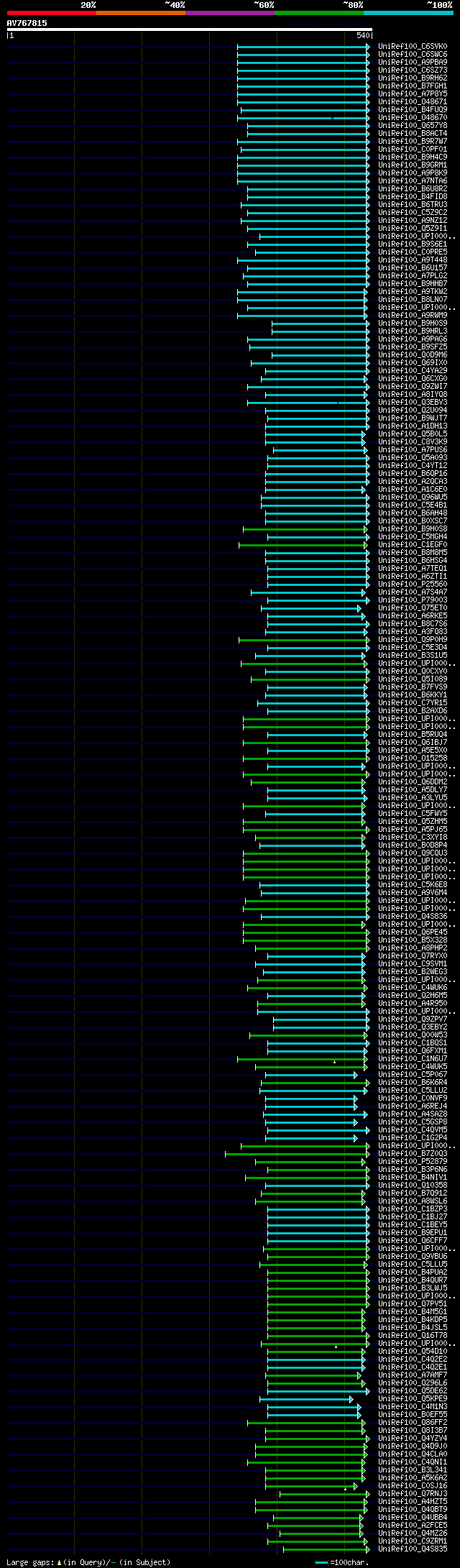Select the UniRef100_C5P067 label

[413, 1074]
